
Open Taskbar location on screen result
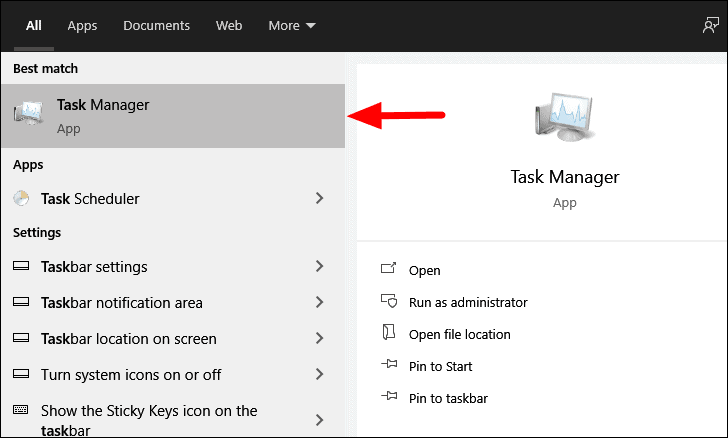[173, 339]
